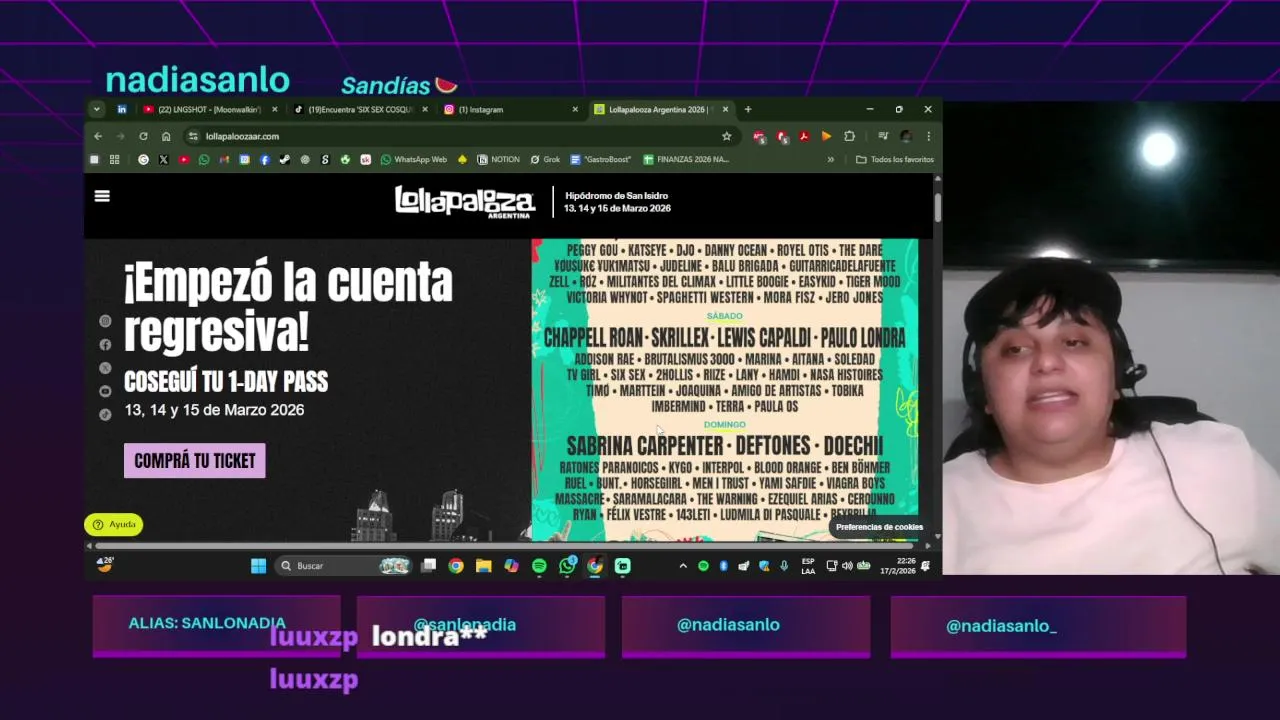Viewport: 1280px width, 720px height.
Task: Open the YouTube bookmark icon
Action: click(x=184, y=159)
